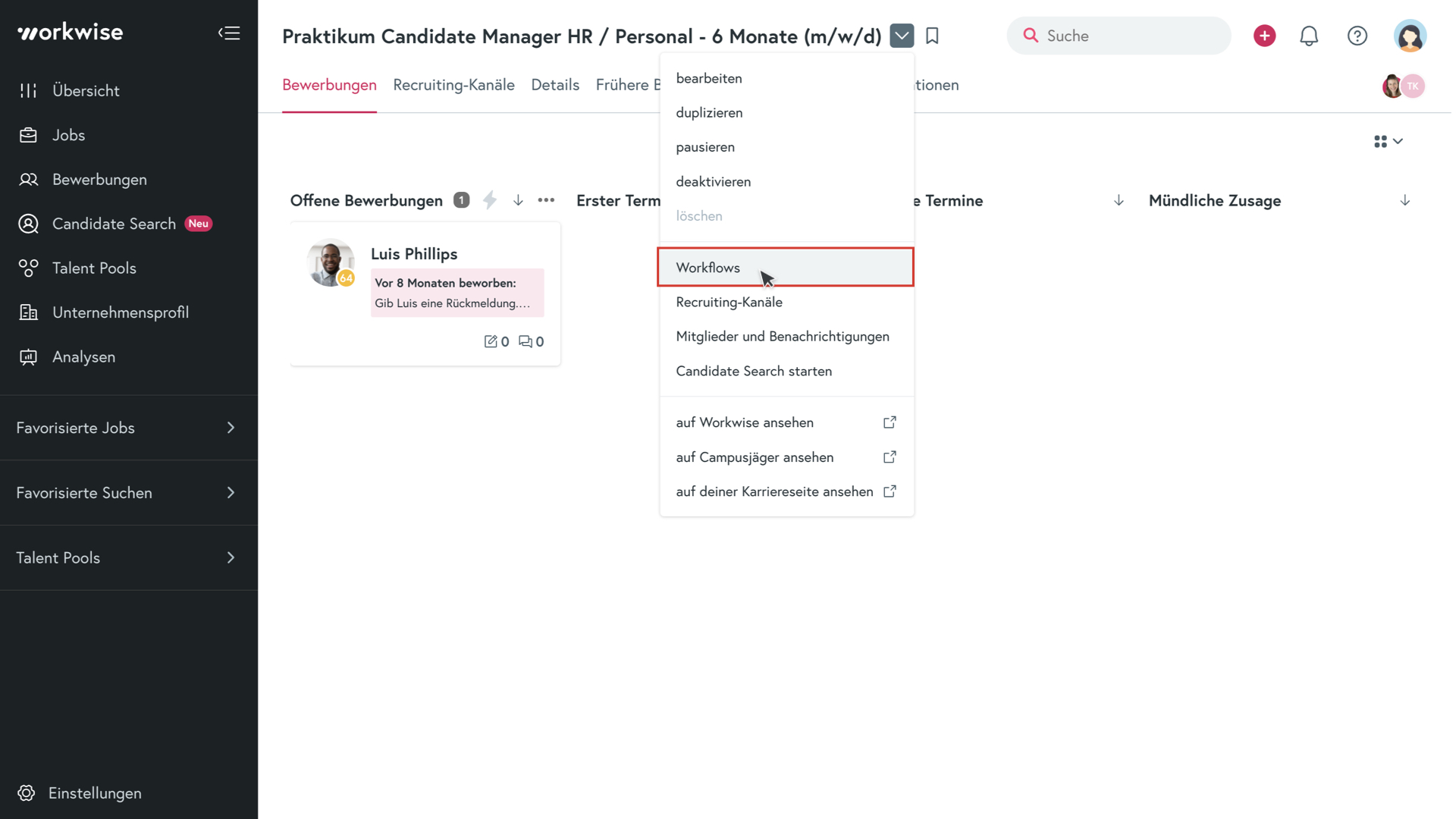The image size is (1456, 819).
Task: Open more options on the Offene Bewerbungen column
Action: (546, 199)
